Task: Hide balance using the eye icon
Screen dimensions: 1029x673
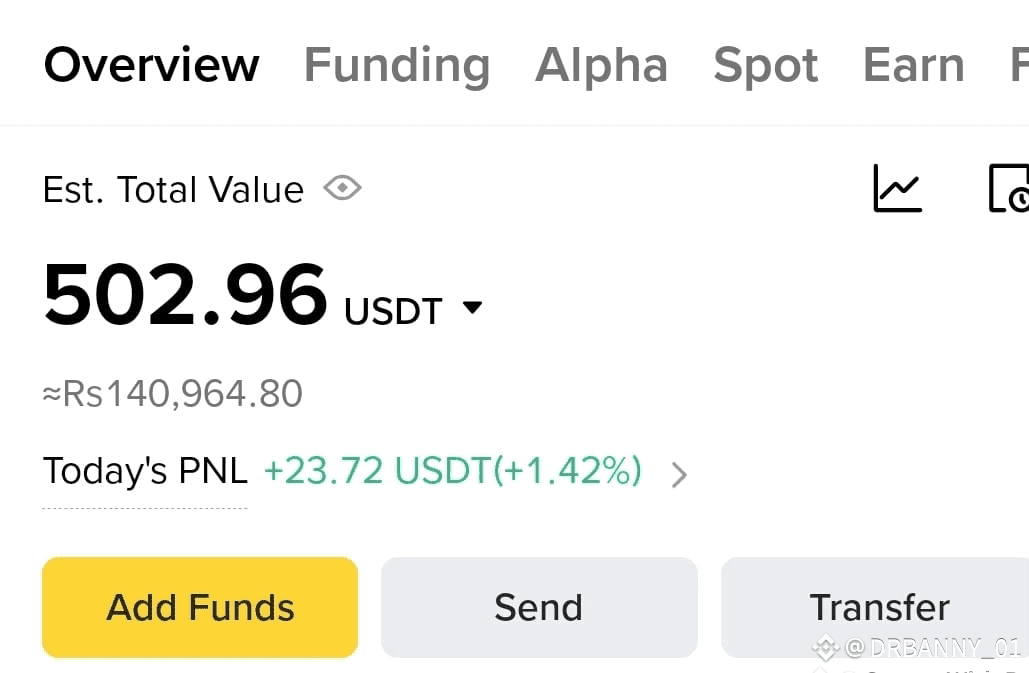Action: click(x=343, y=189)
